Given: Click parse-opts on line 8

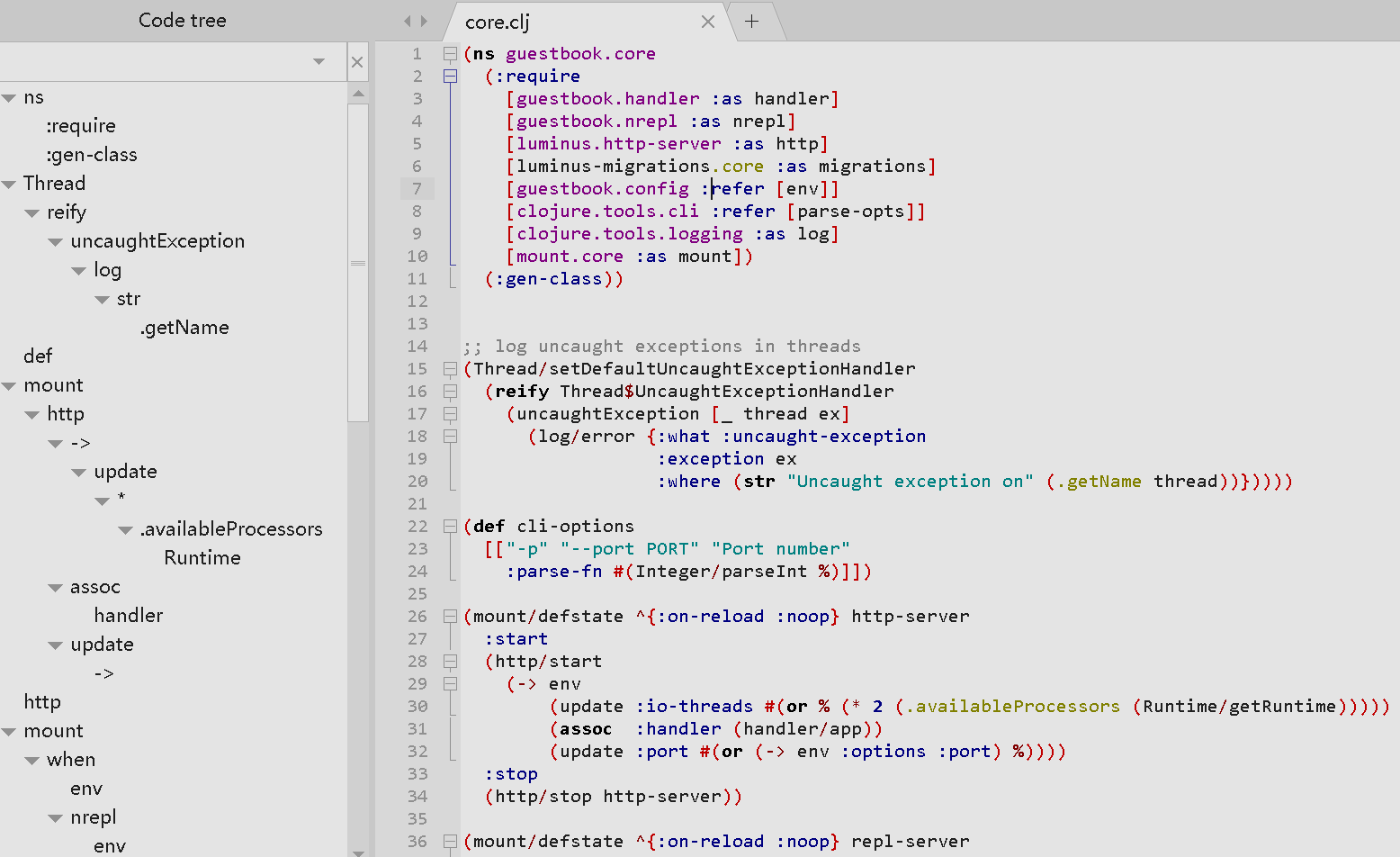Looking at the screenshot, I should [851, 212].
